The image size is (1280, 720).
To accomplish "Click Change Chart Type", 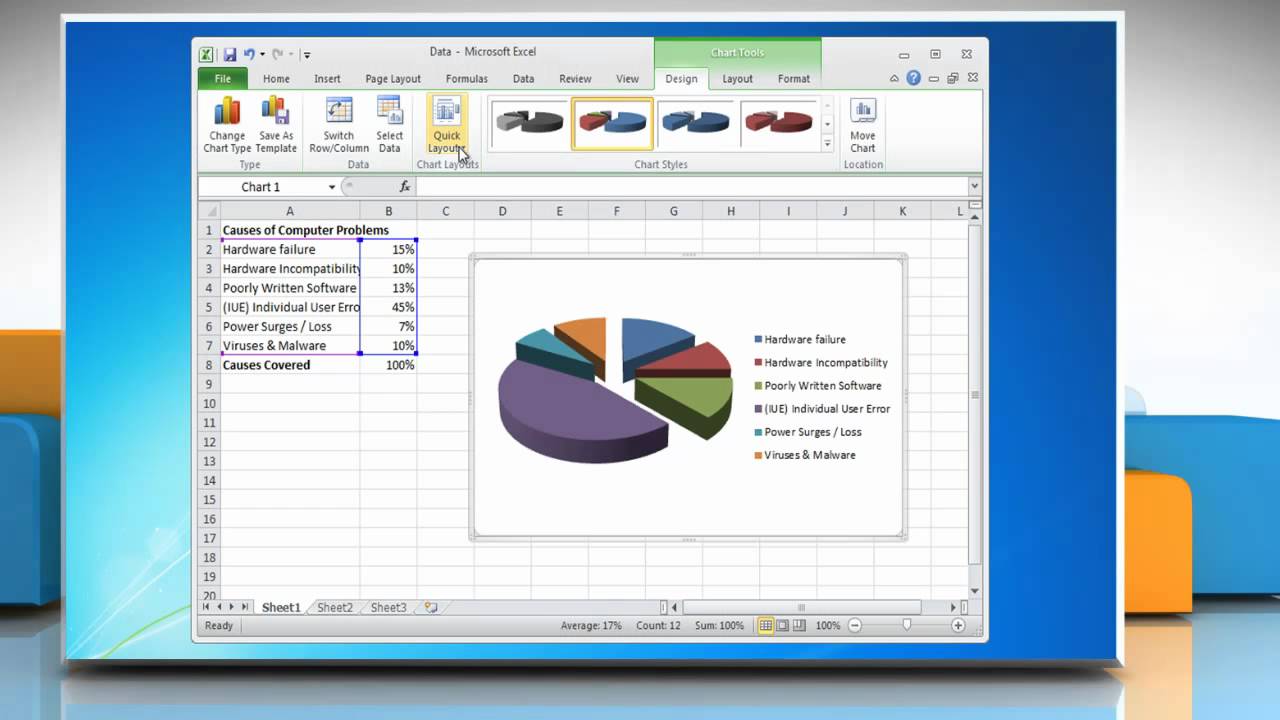I will (x=227, y=125).
